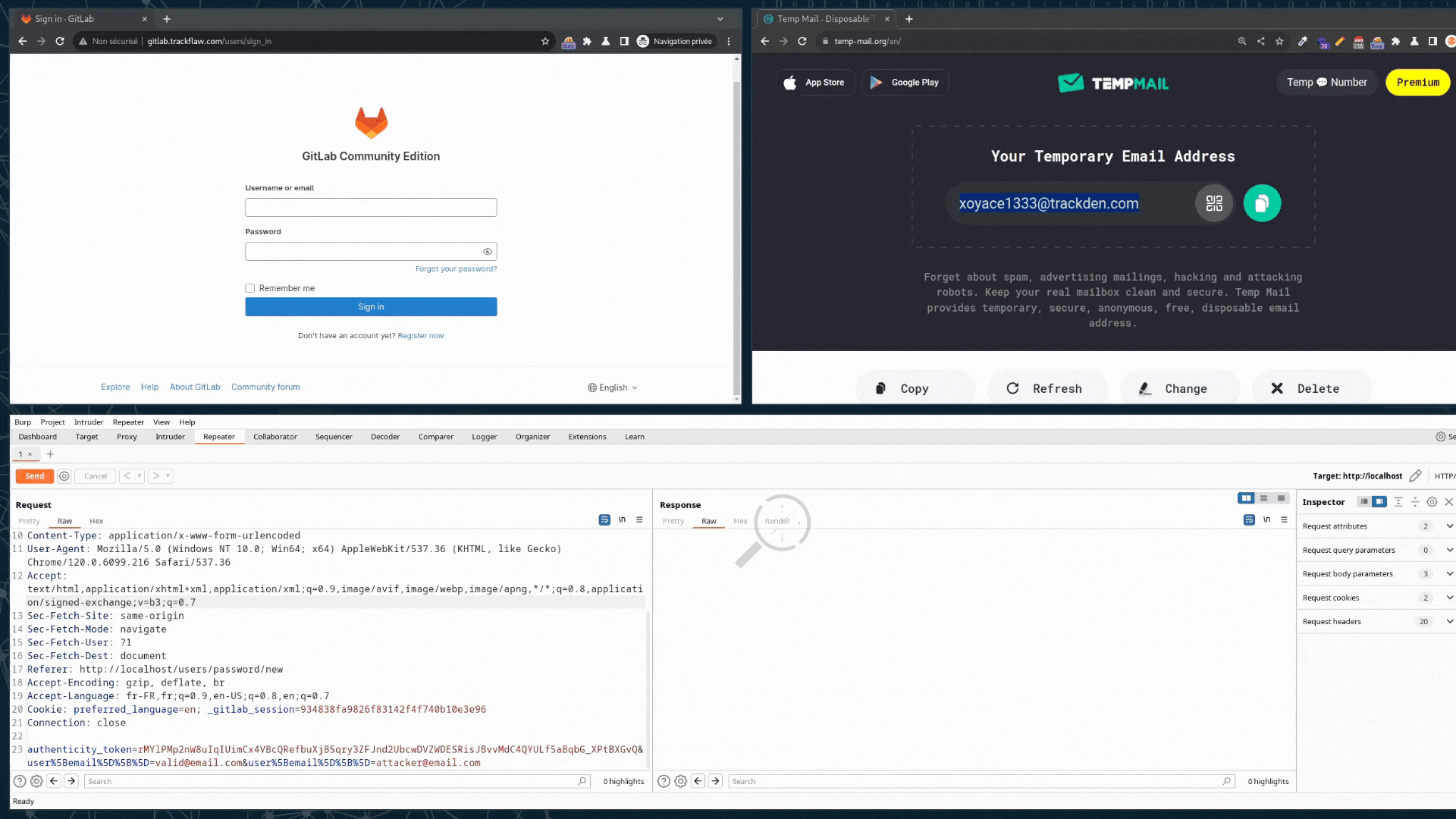Go to the previous Repeater request with the < arrow
1456x819 pixels.
[127, 476]
